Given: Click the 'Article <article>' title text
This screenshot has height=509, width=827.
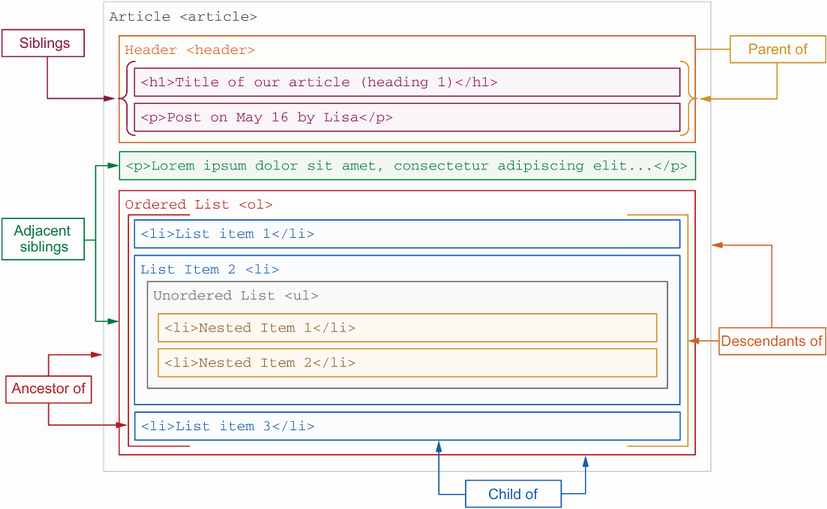Looking at the screenshot, I should click(x=183, y=16).
